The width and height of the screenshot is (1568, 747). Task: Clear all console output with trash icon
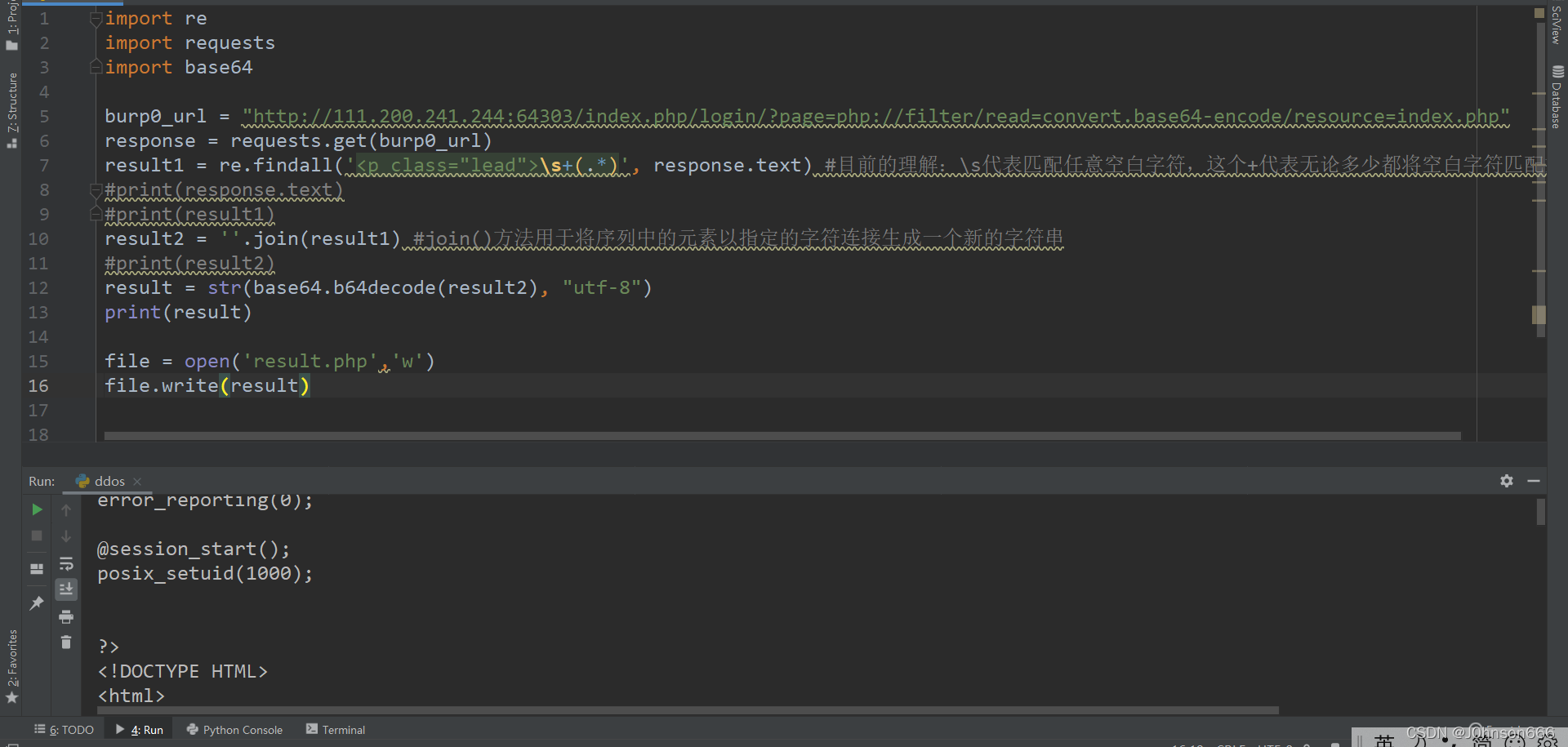[x=66, y=643]
